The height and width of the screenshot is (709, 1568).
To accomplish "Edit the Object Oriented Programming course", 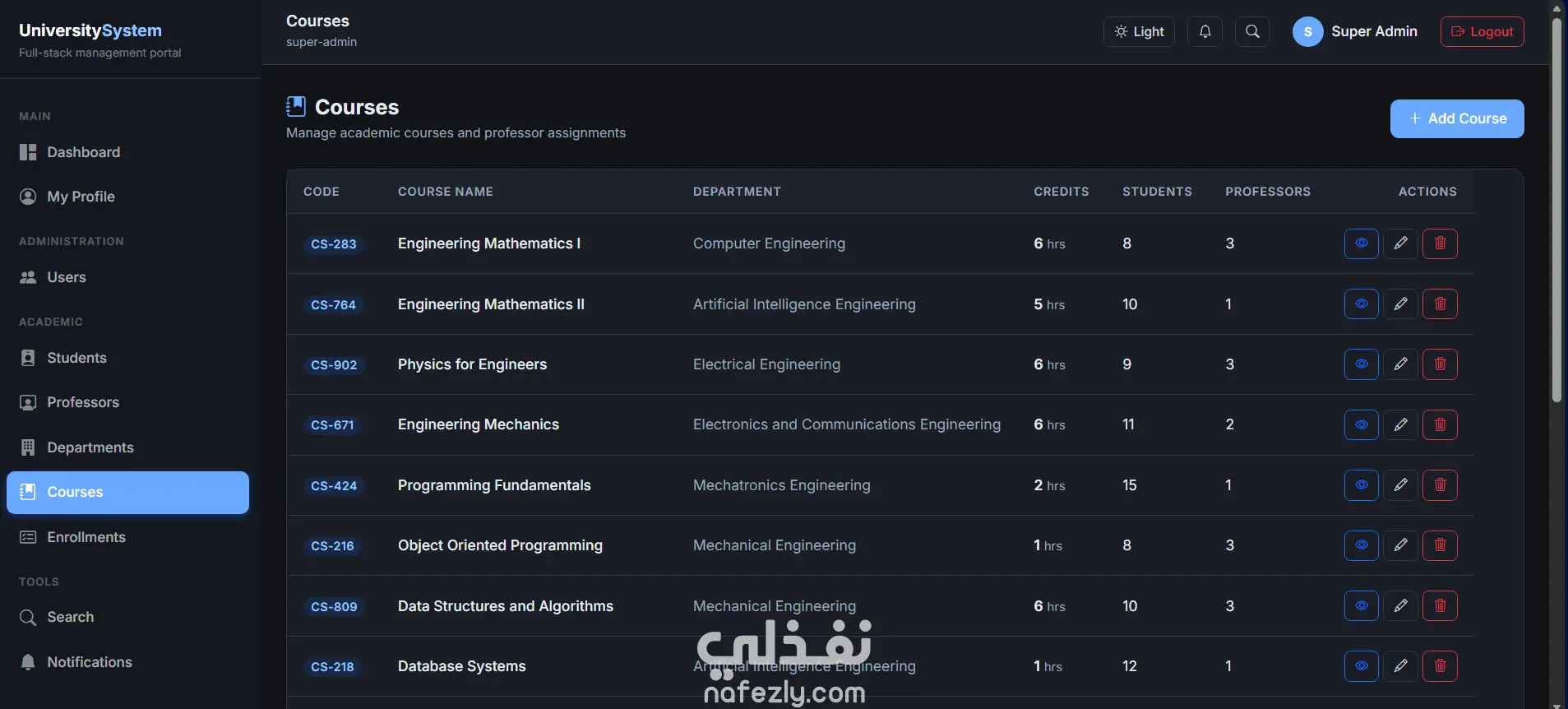I will pyautogui.click(x=1400, y=545).
